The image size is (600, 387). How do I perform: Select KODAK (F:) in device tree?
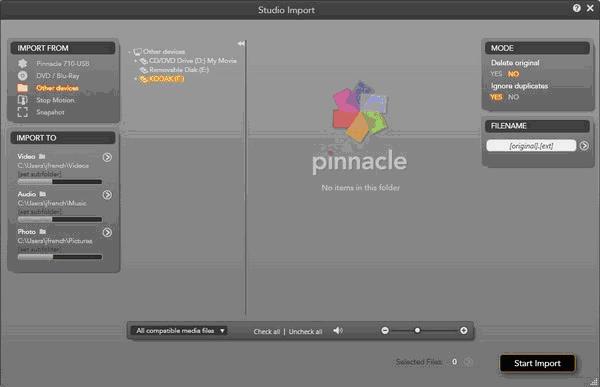point(166,79)
